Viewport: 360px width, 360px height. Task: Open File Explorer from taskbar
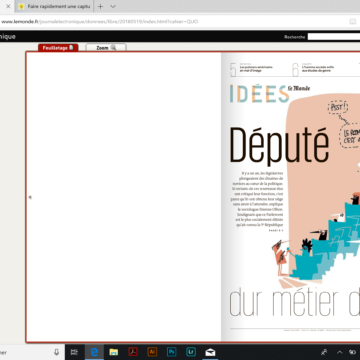click(x=114, y=352)
